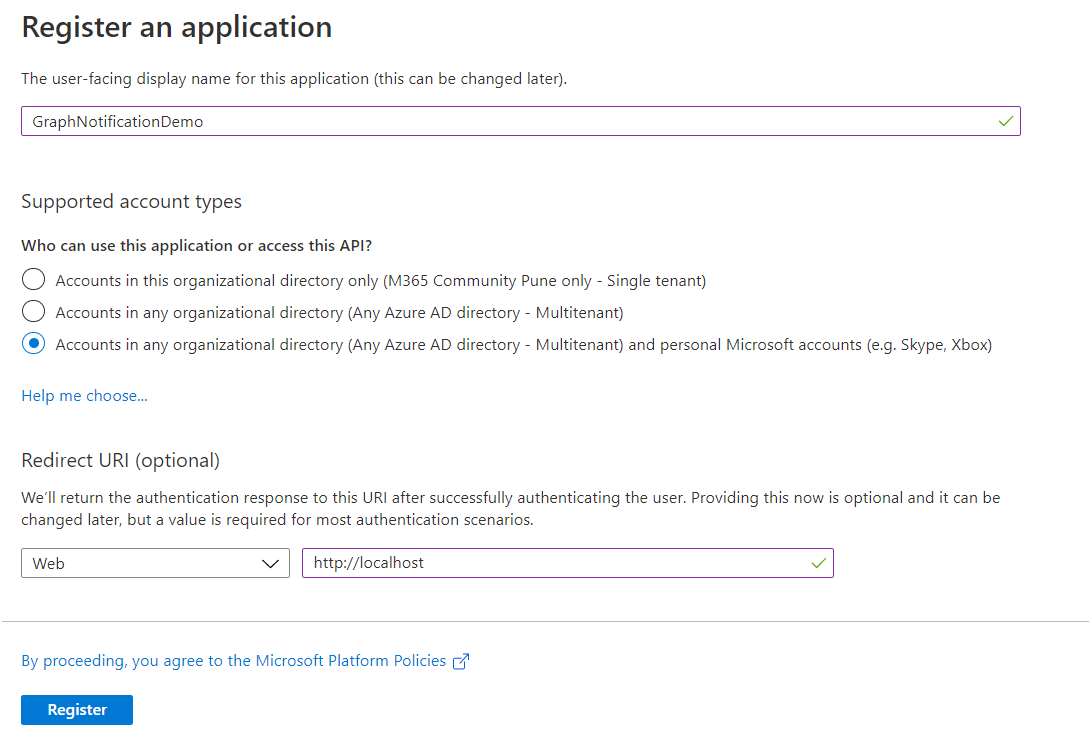Click the Skype, Xbox personal accounts option label
This screenshot has width=1089, height=747.
(523, 345)
